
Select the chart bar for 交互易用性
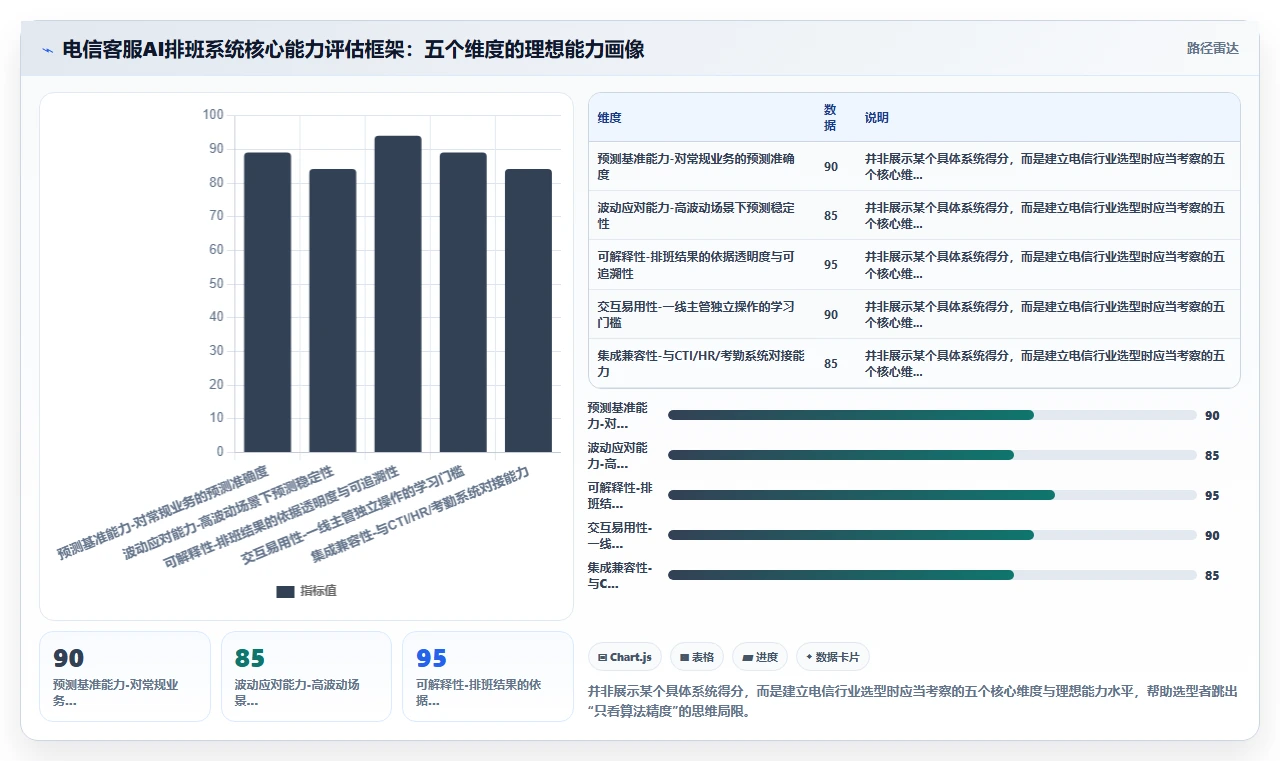click(463, 302)
